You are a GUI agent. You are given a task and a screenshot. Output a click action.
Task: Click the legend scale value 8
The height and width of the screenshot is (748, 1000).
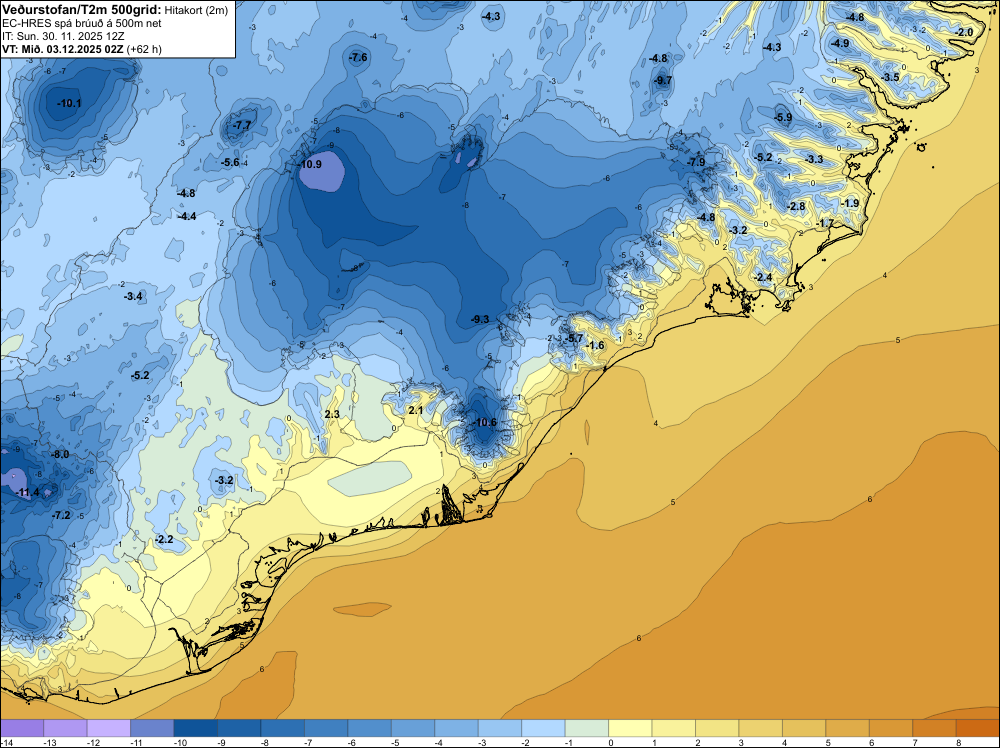959,743
